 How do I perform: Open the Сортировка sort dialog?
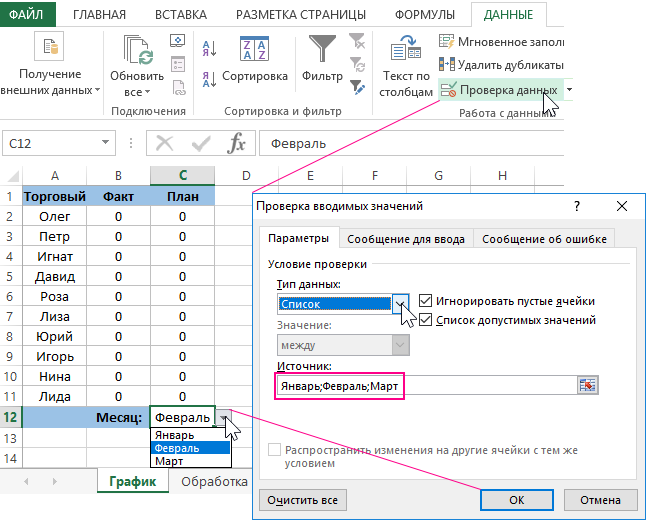pyautogui.click(x=254, y=58)
